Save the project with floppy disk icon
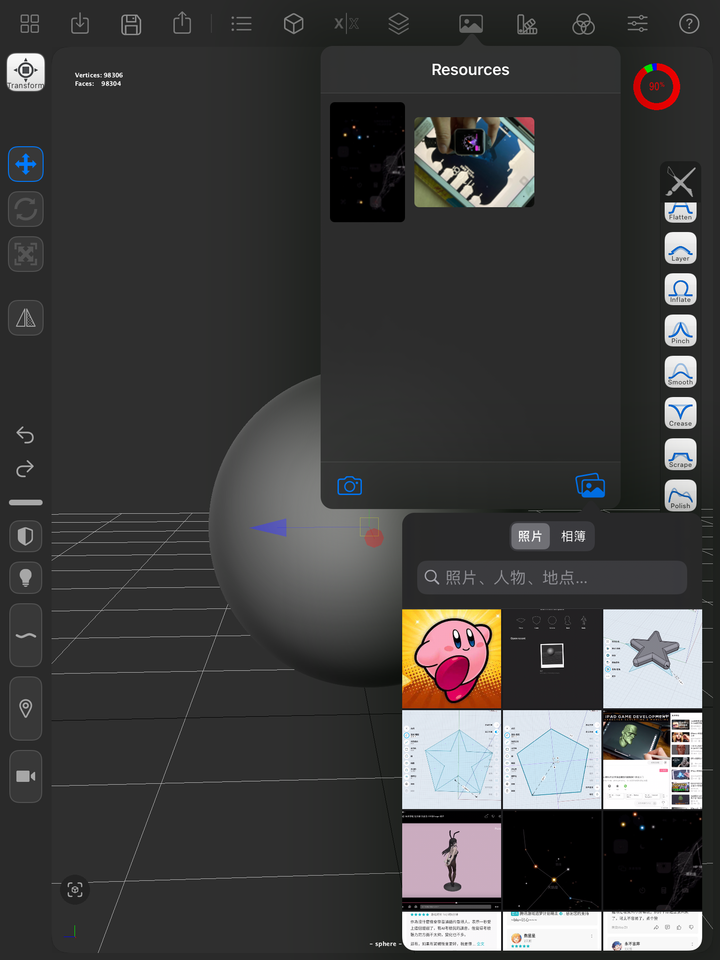720x960 pixels. [131, 24]
